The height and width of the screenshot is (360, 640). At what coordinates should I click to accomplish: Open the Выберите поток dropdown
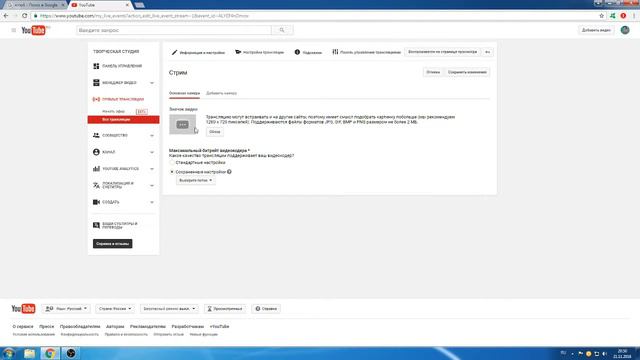tap(196, 180)
